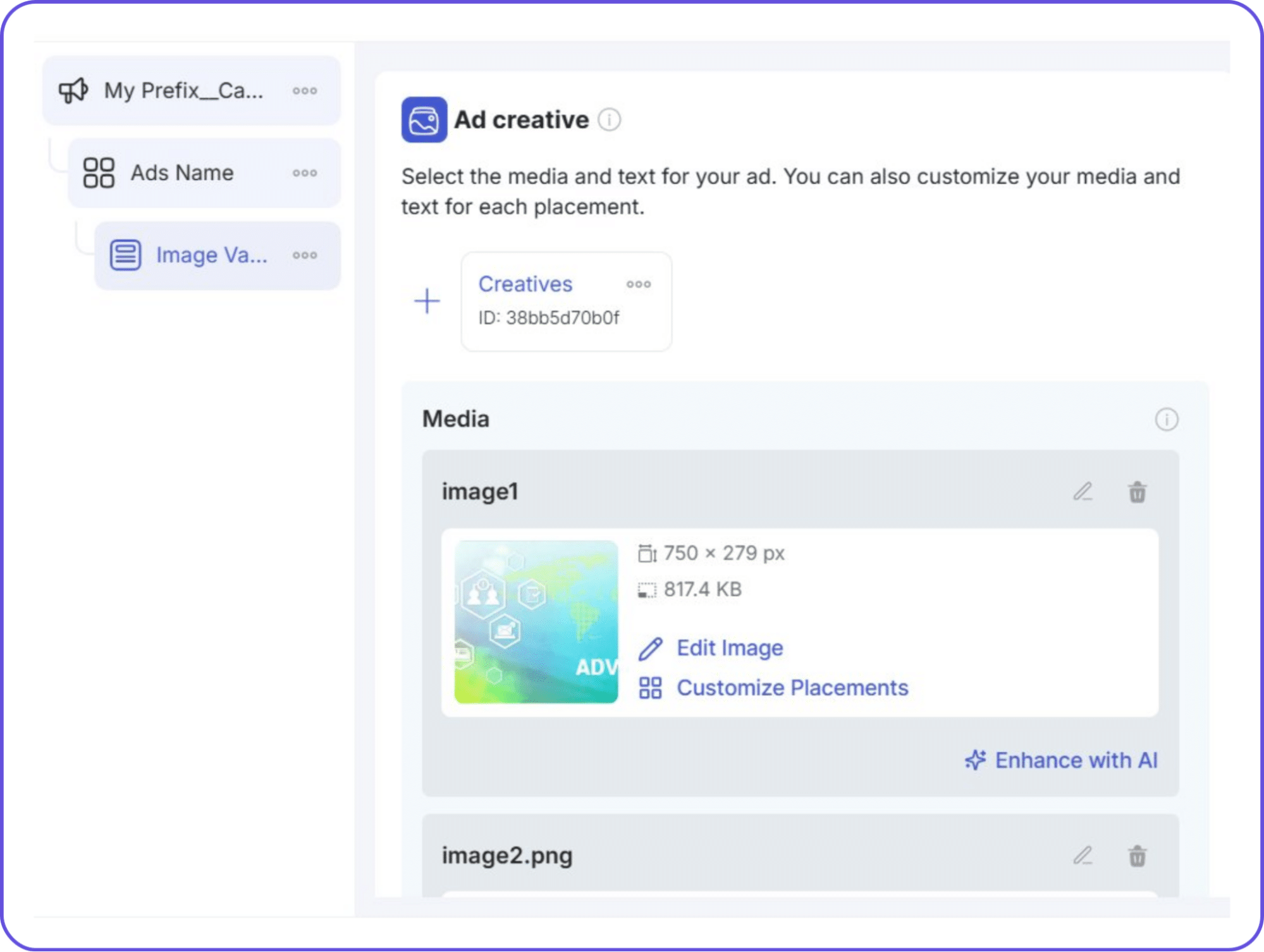Open the Creatives card three-dot menu
This screenshot has width=1264, height=952.
pos(639,284)
